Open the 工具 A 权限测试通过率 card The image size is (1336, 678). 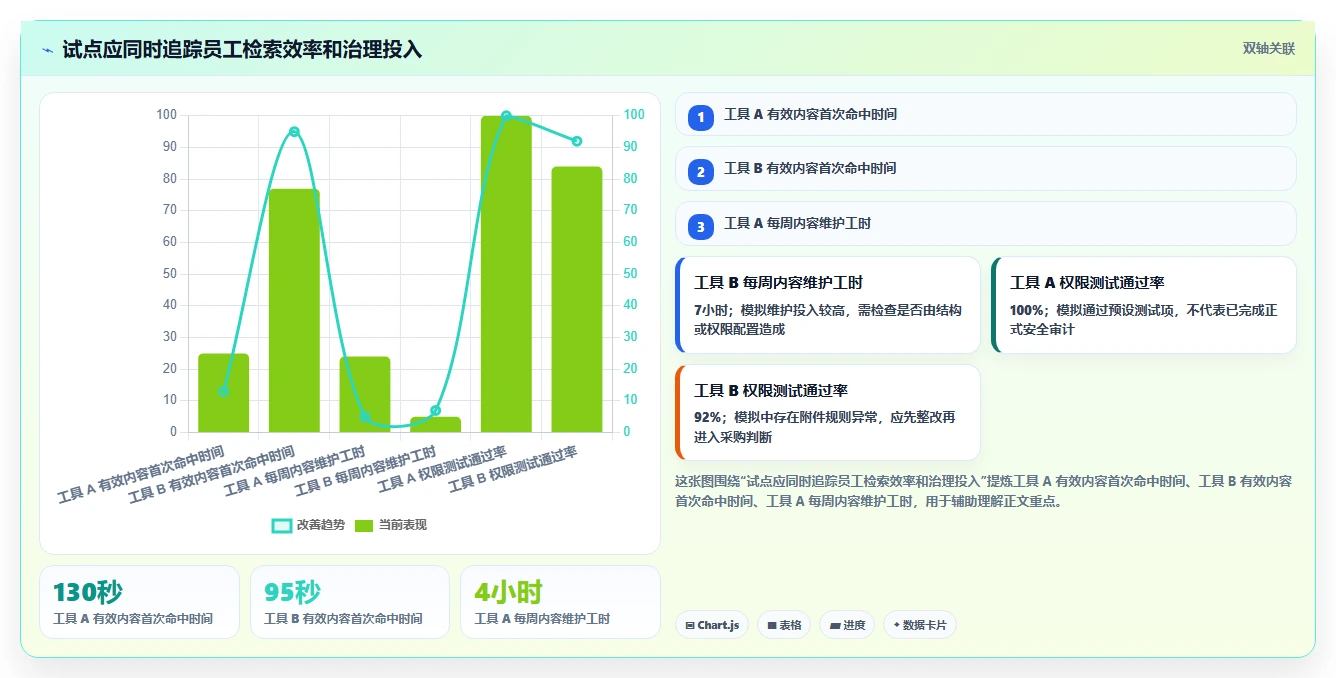(x=1144, y=305)
